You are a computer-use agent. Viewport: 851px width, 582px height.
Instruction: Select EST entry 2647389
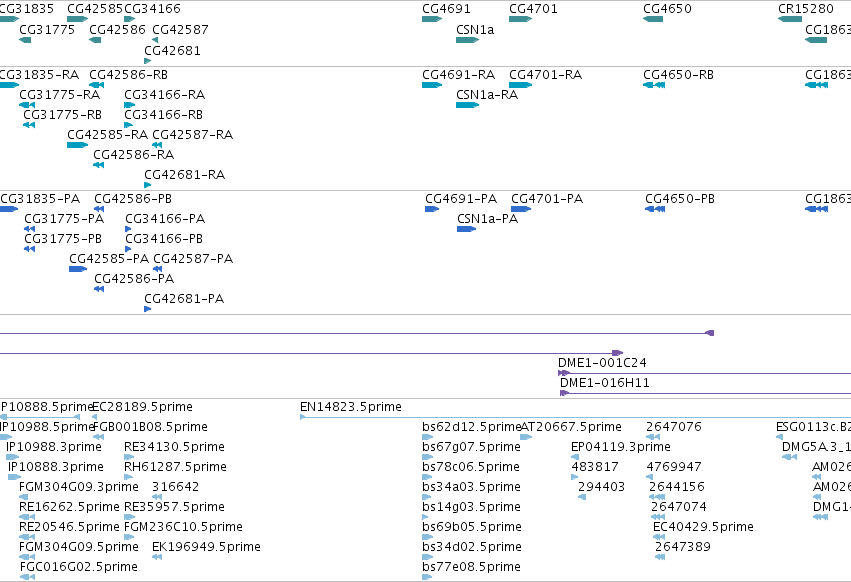pyautogui.click(x=683, y=547)
